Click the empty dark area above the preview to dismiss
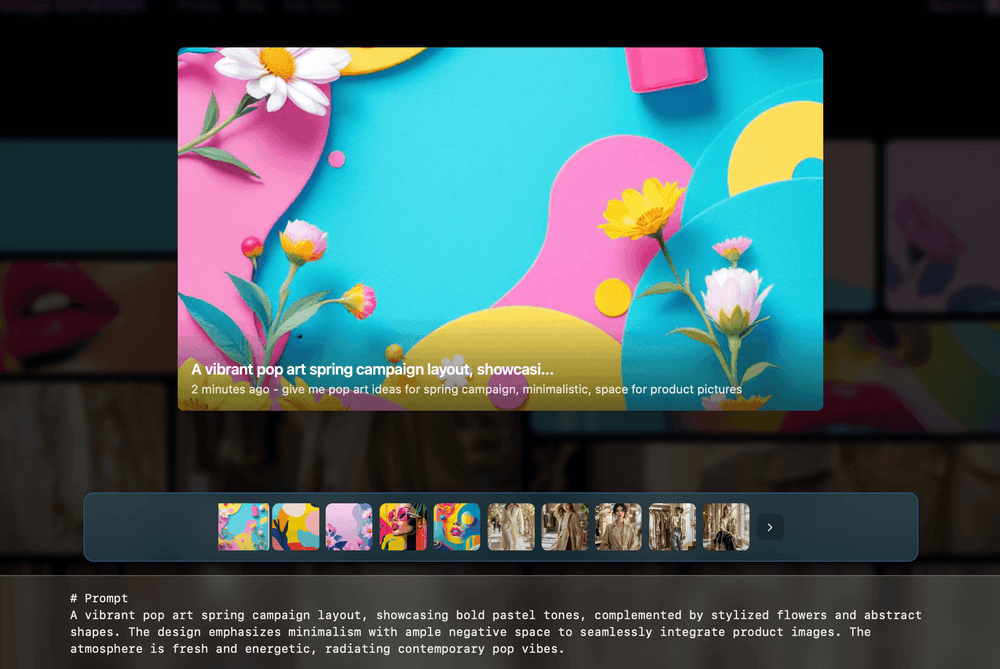 point(500,25)
